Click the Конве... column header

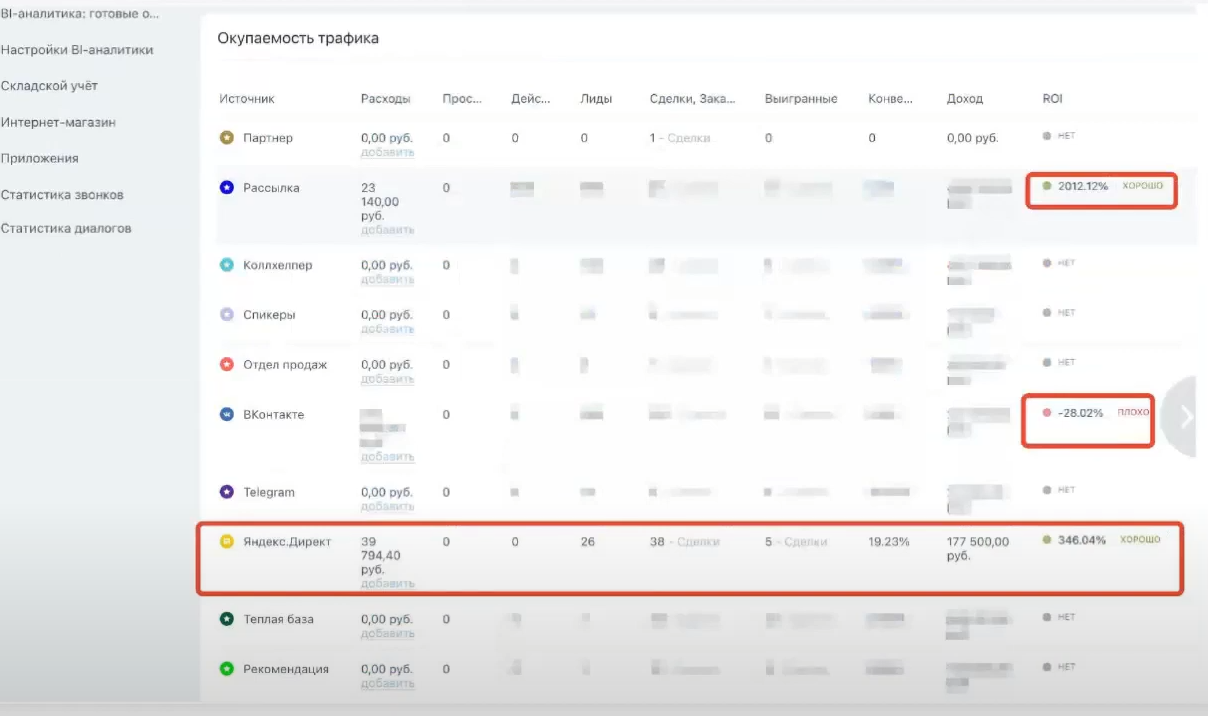890,99
